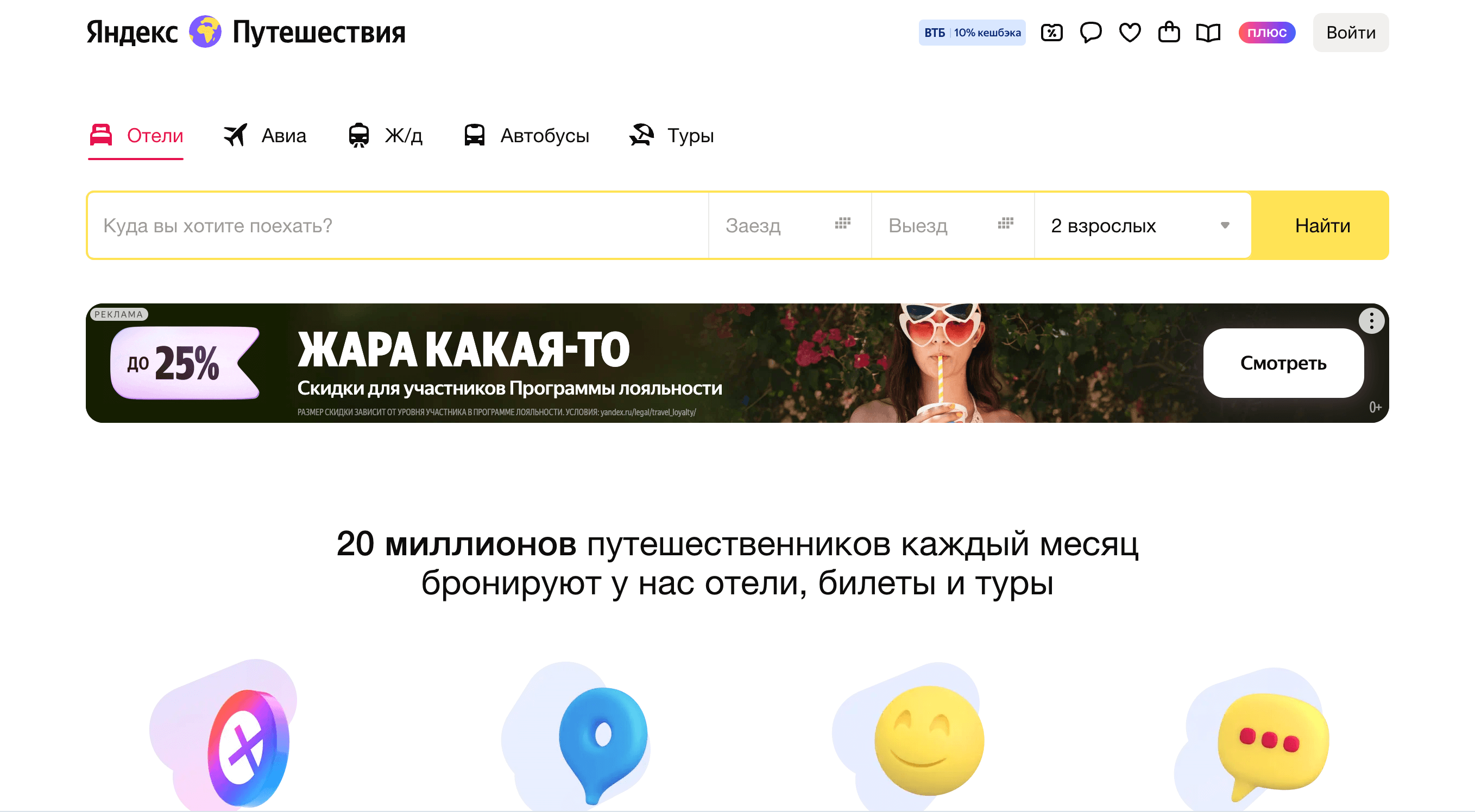Viewport: 1475px width, 812px height.
Task: Click the Смотреть button on the banner
Action: point(1283,363)
